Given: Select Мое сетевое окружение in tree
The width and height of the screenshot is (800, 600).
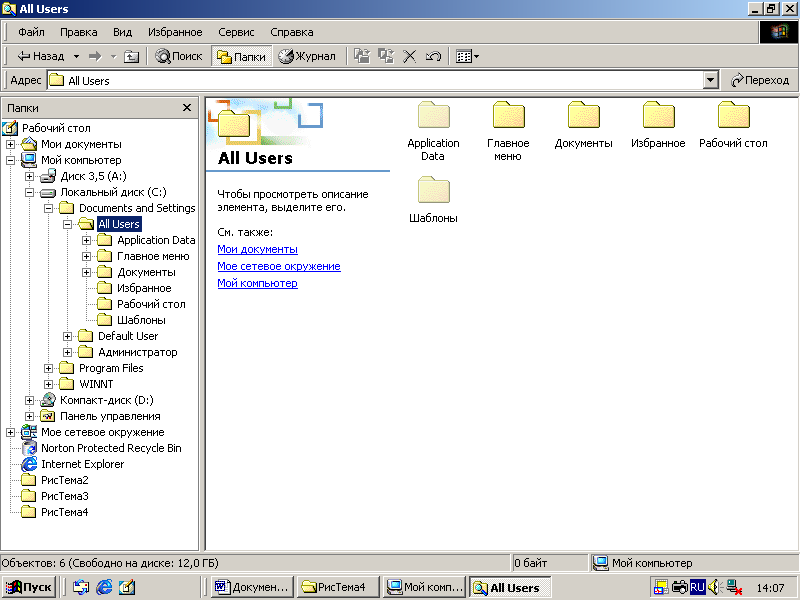Looking at the screenshot, I should pyautogui.click(x=103, y=432).
